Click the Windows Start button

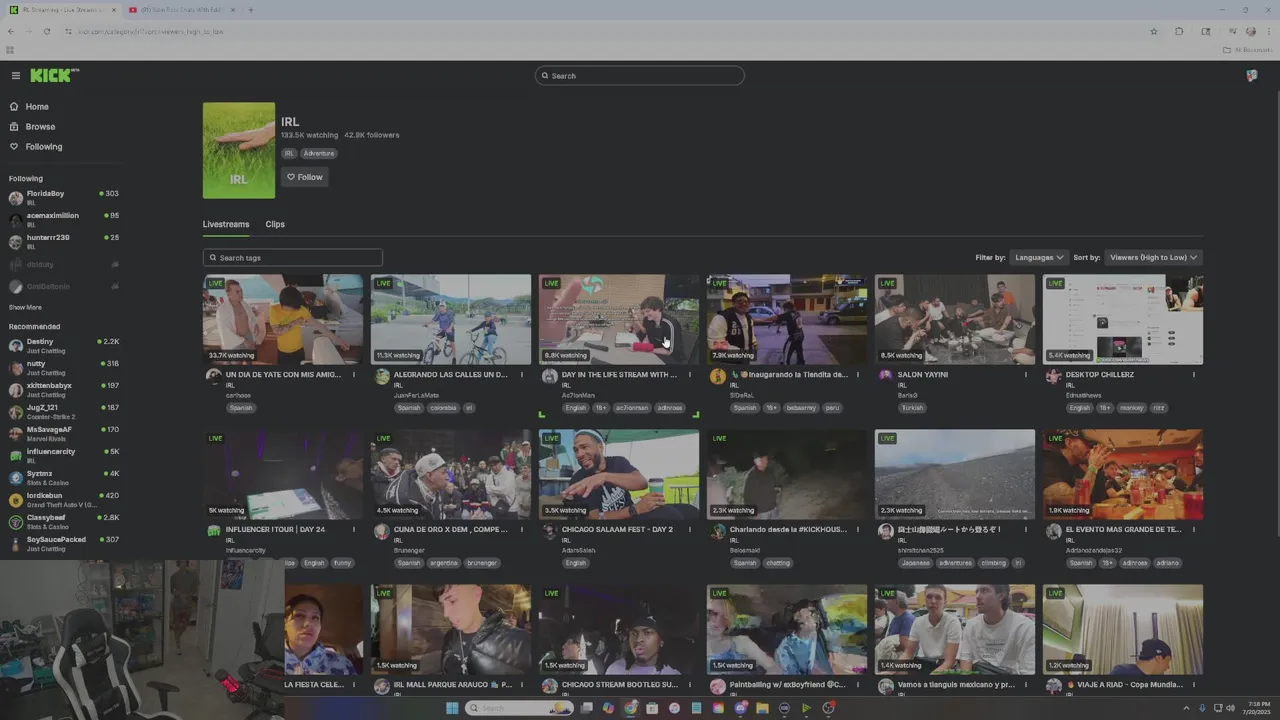[452, 708]
